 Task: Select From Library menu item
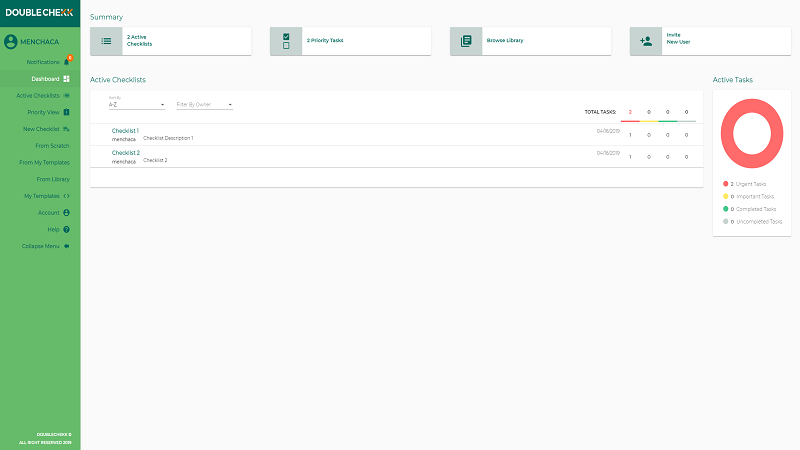53,179
